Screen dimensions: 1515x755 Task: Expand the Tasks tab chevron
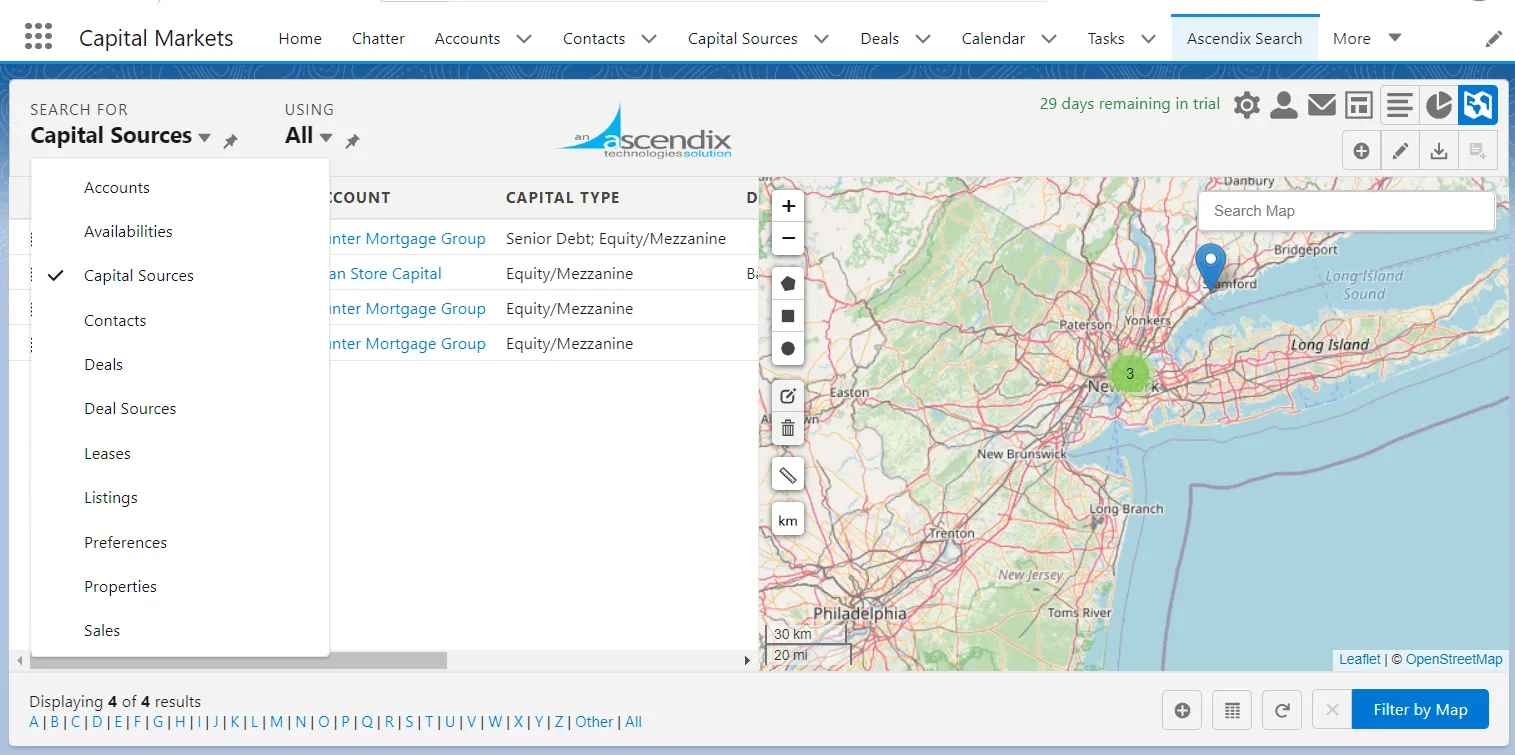(1149, 39)
